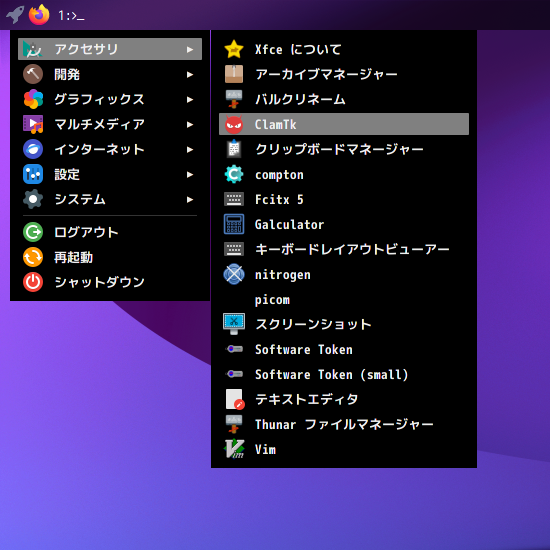The width and height of the screenshot is (550, 550).
Task: Open the 設定 menu category
Action: click(x=110, y=174)
